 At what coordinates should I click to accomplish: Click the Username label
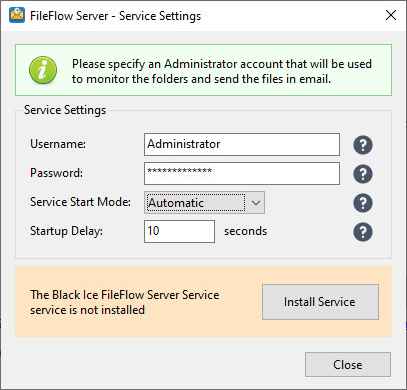pyautogui.click(x=58, y=144)
